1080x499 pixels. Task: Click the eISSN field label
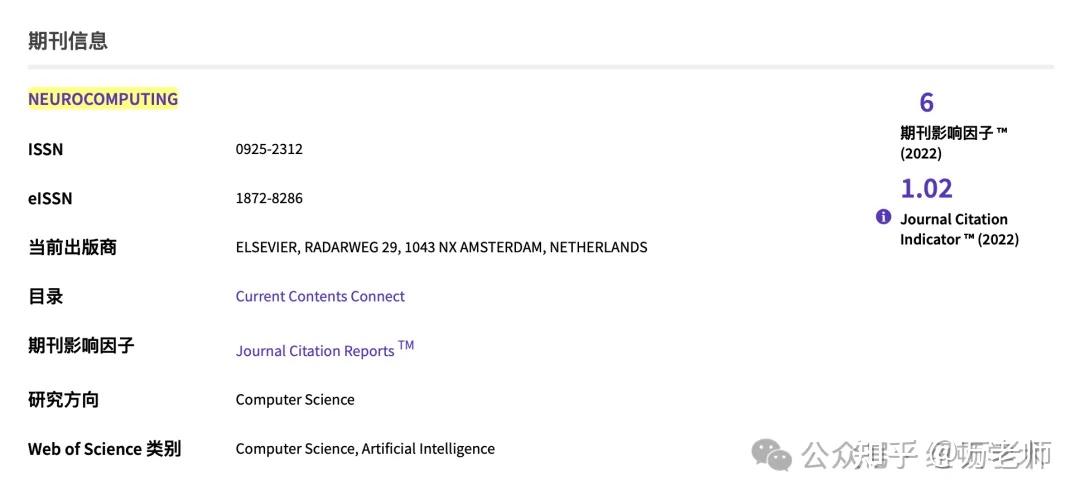(x=50, y=198)
